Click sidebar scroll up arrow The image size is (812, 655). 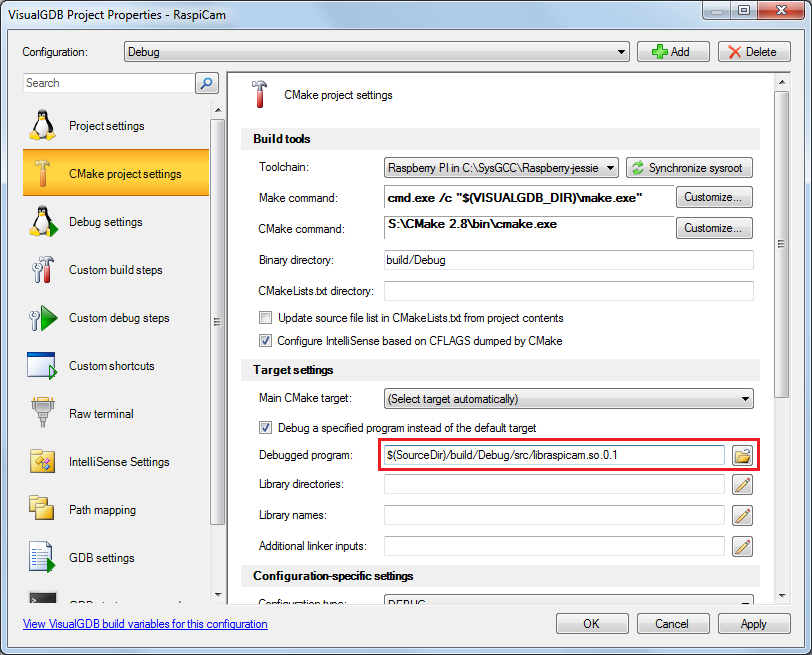tap(218, 110)
